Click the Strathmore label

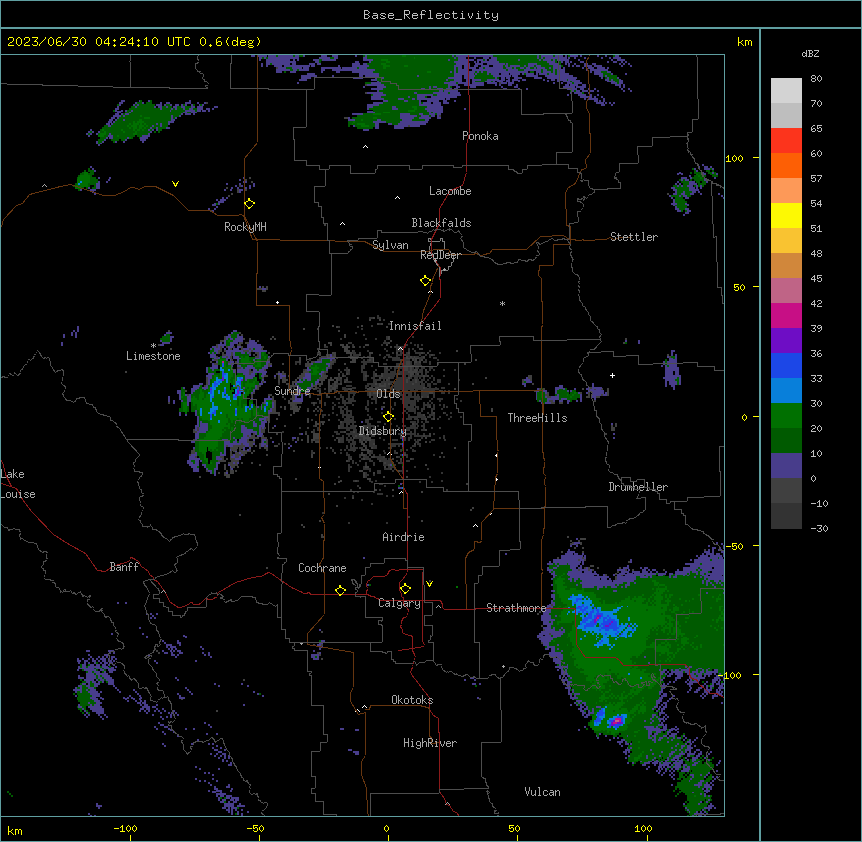(516, 608)
